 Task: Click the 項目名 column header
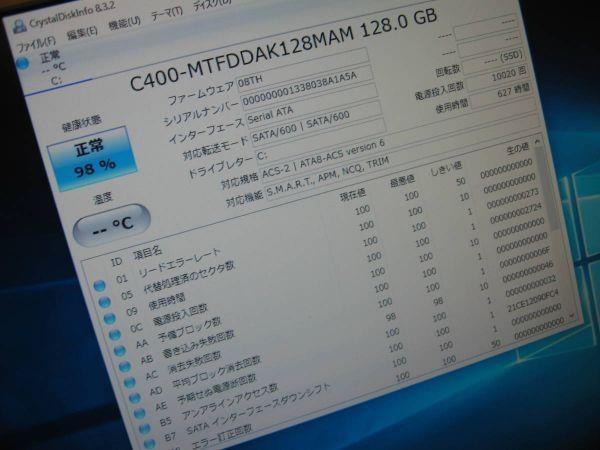pos(147,253)
